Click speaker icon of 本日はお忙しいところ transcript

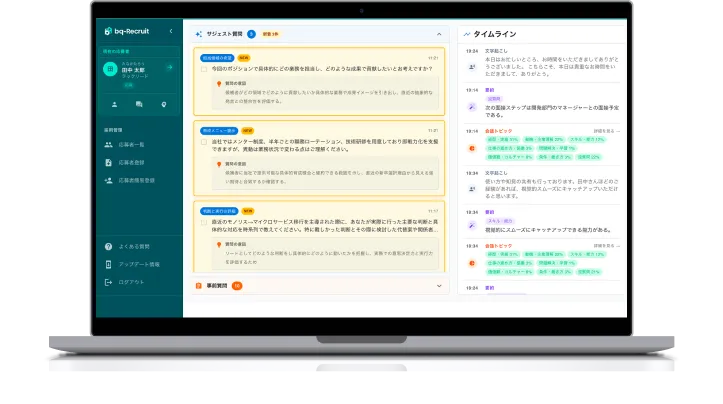pos(472,67)
